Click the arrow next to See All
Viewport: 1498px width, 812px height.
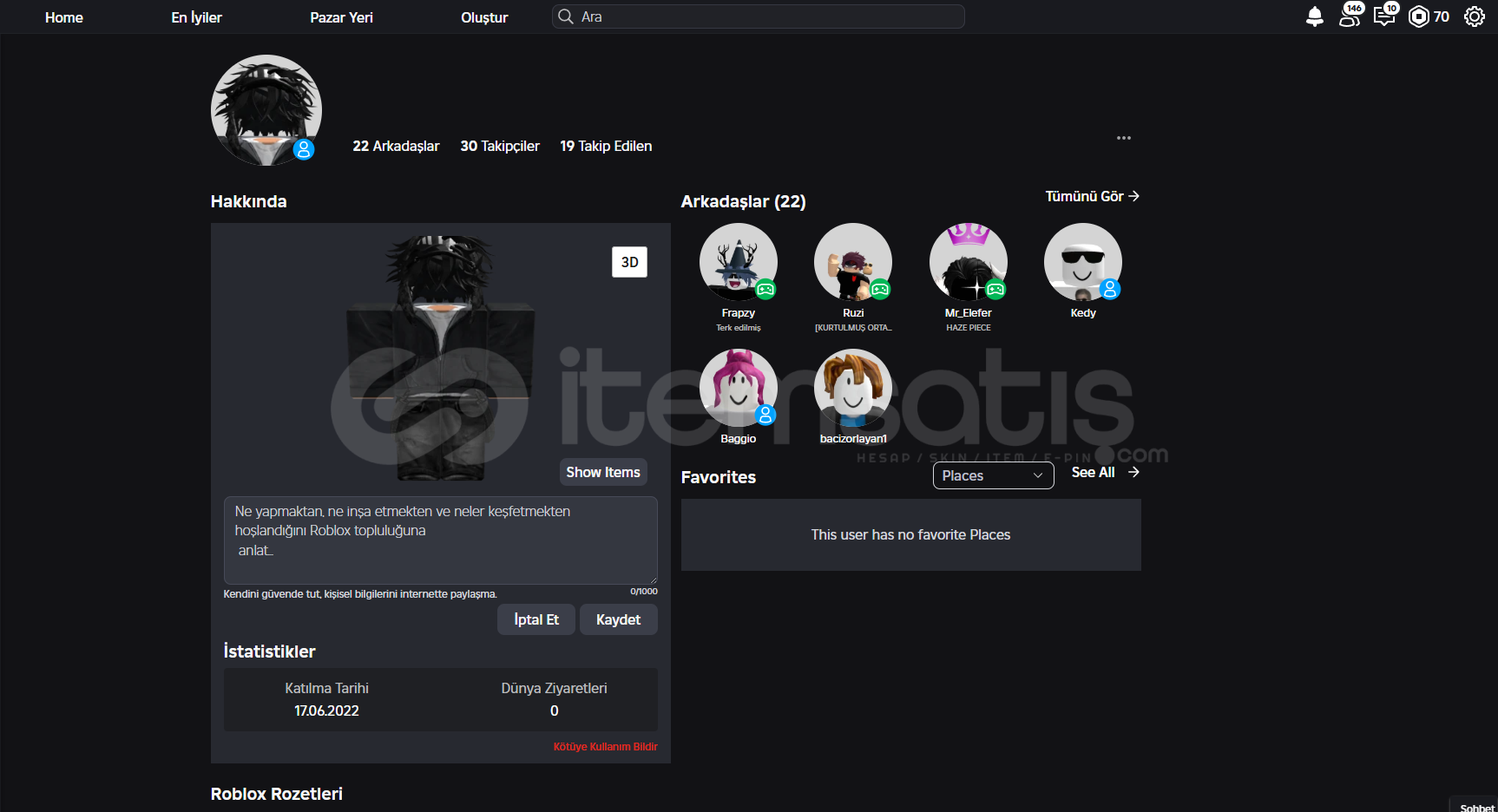1133,472
